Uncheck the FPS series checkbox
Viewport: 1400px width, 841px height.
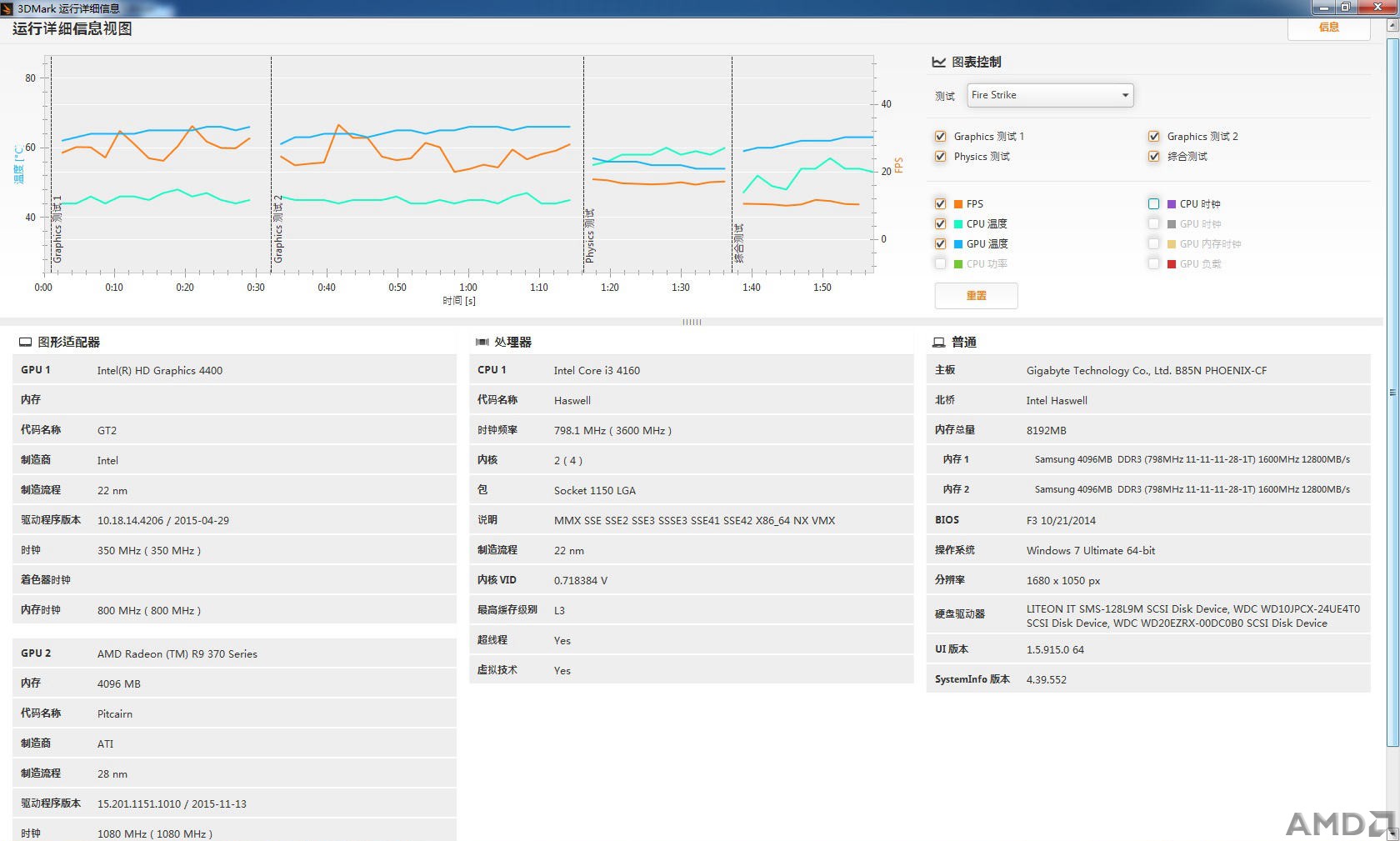[x=940, y=203]
